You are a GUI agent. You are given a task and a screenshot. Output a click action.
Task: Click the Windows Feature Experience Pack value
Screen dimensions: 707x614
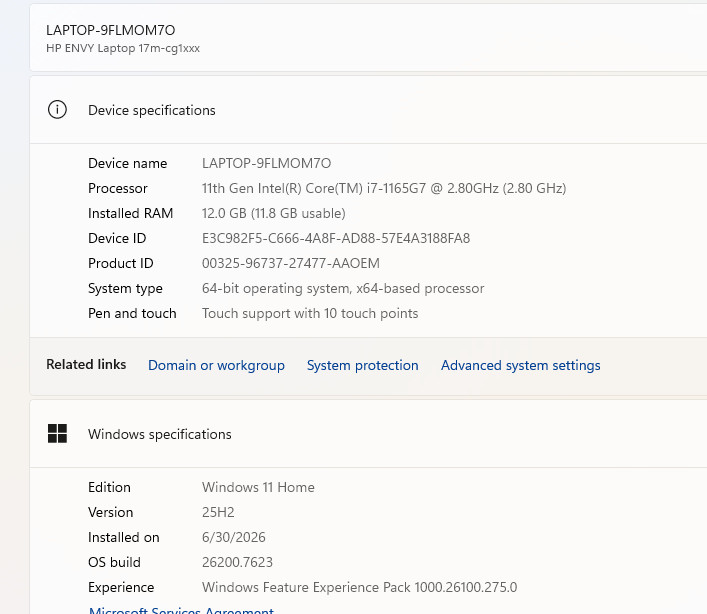(359, 587)
